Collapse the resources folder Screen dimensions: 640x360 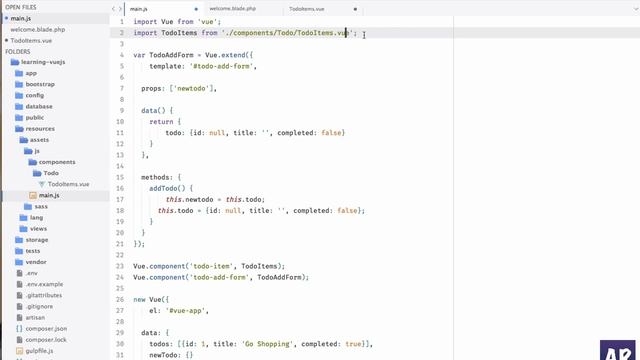click(x=40, y=129)
